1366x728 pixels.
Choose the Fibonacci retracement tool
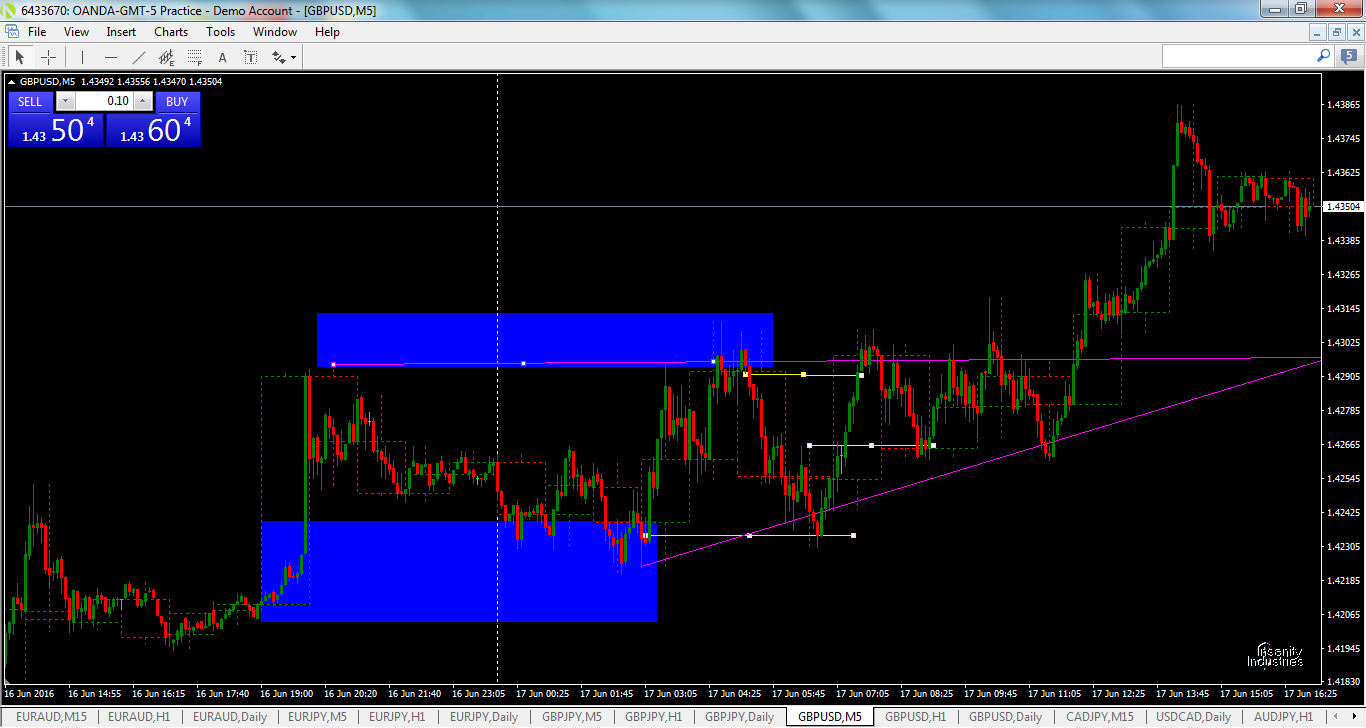click(193, 56)
